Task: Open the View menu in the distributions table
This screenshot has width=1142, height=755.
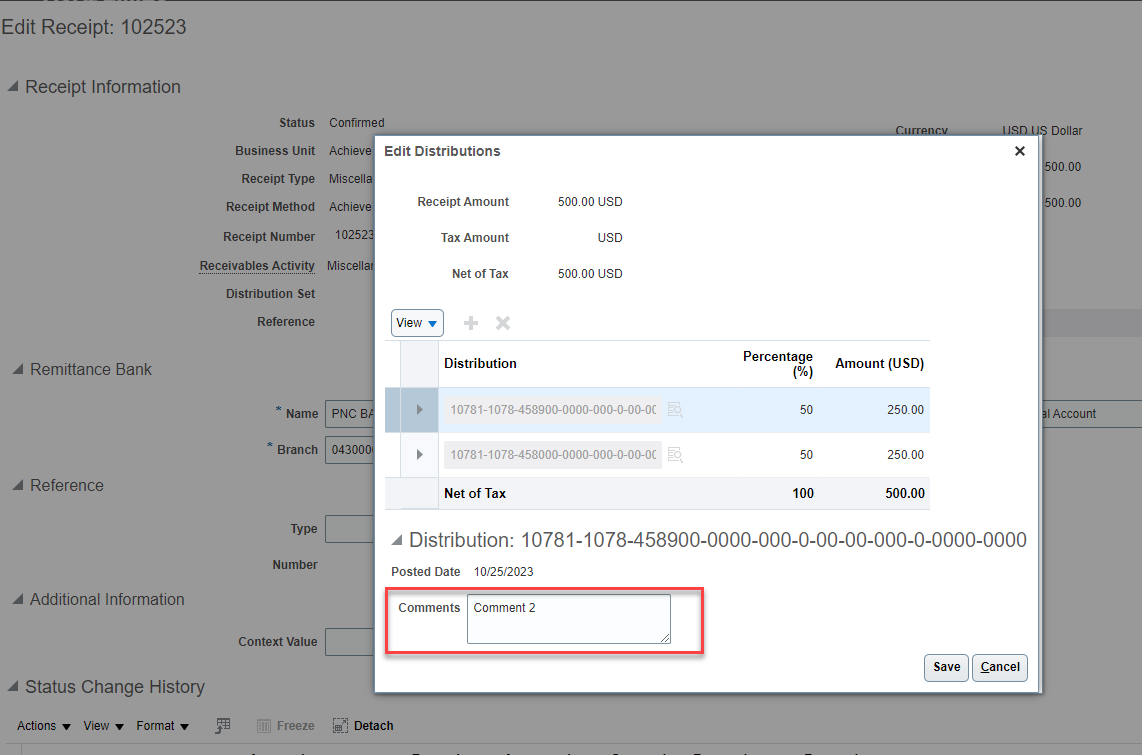Action: 417,322
